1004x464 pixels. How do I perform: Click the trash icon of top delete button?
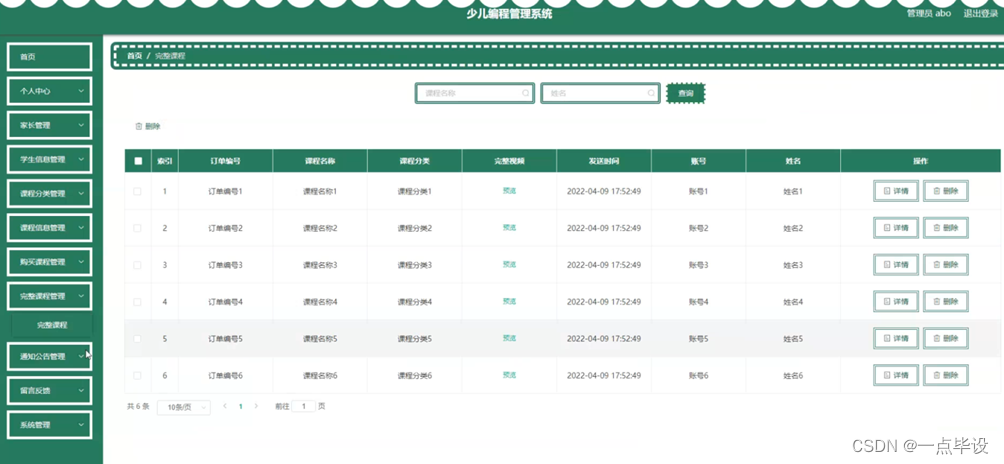tap(138, 127)
